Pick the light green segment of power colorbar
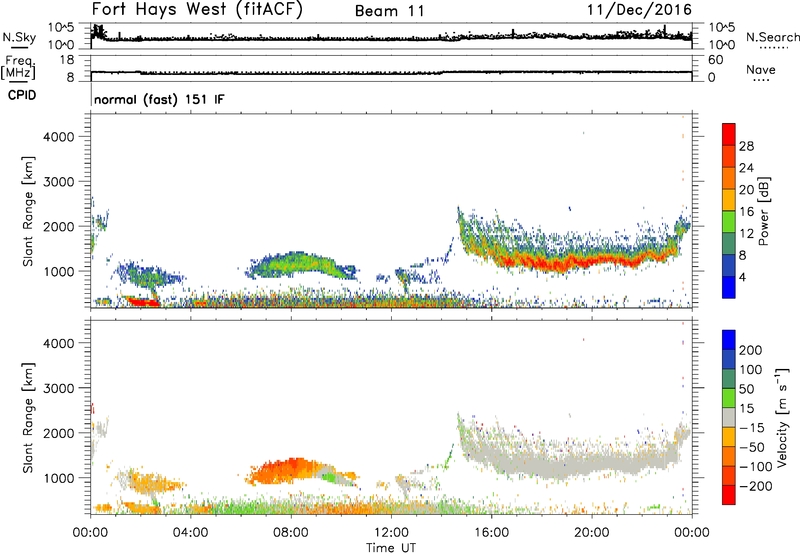The image size is (800, 554). click(x=729, y=222)
